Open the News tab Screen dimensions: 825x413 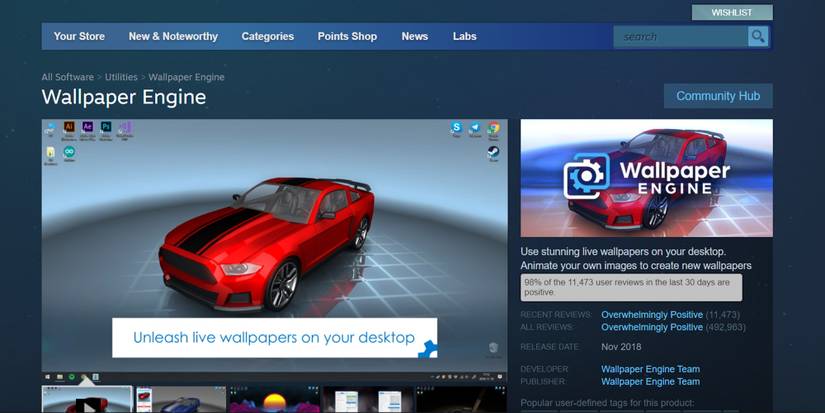(414, 36)
